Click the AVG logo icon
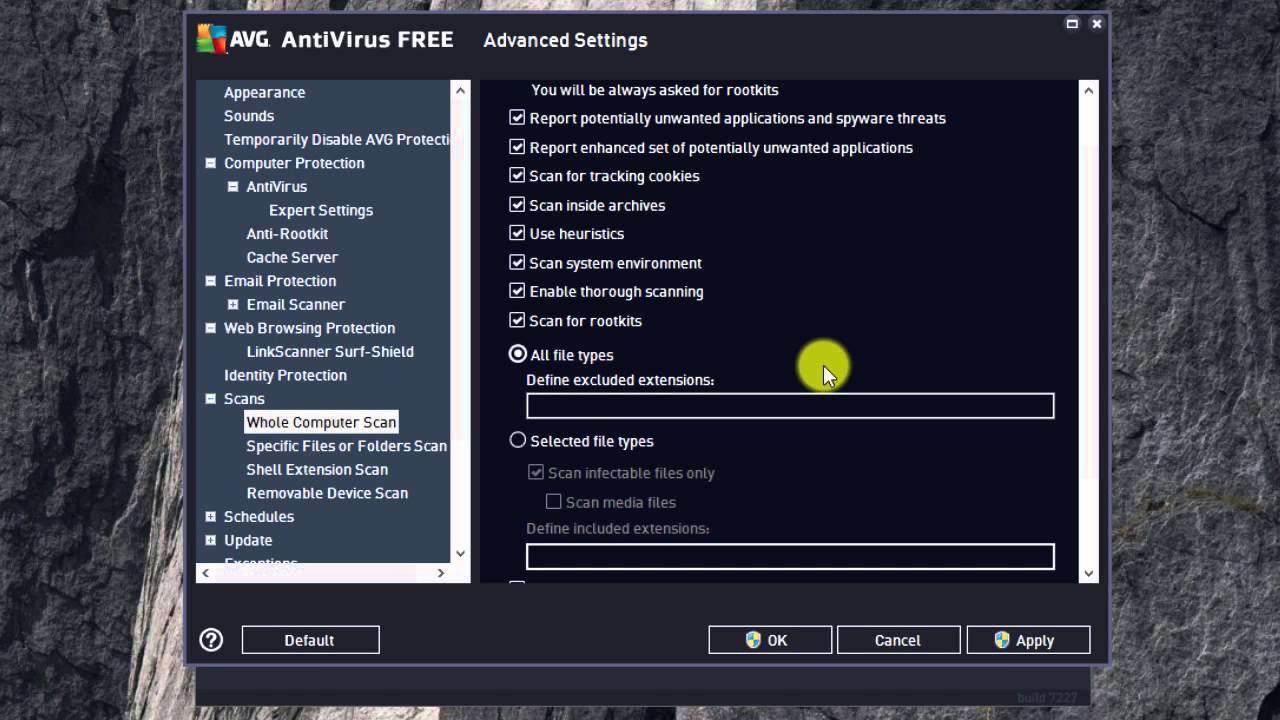1280x720 pixels. 211,39
